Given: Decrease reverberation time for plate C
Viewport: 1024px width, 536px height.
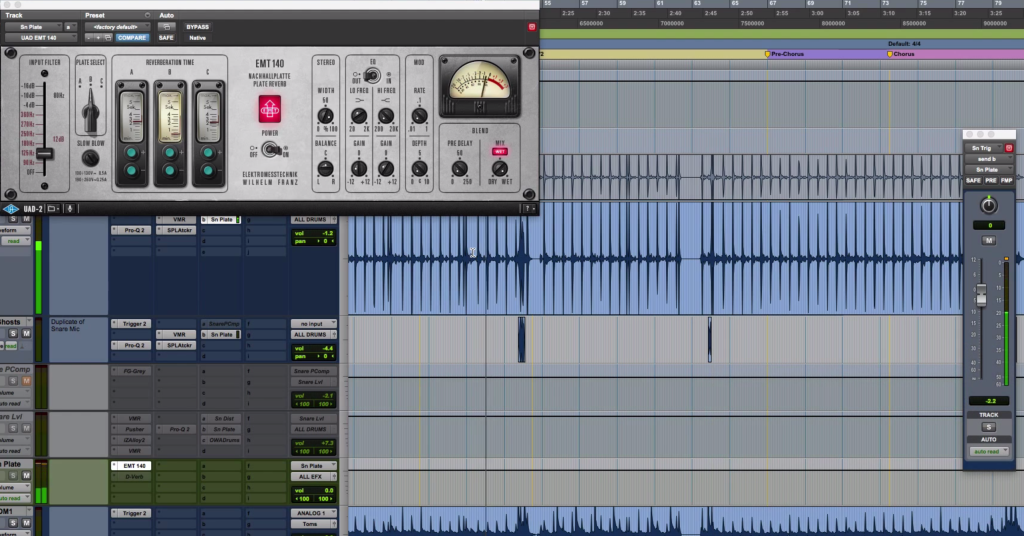Looking at the screenshot, I should click(208, 170).
